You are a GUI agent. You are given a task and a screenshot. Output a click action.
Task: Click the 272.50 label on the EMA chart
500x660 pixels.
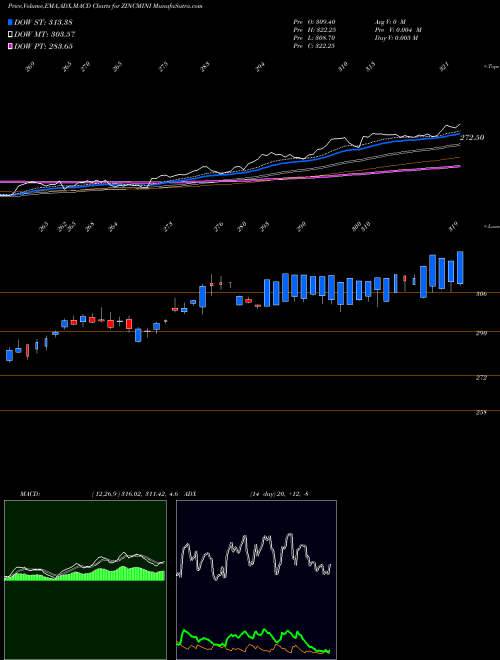[x=472, y=137]
